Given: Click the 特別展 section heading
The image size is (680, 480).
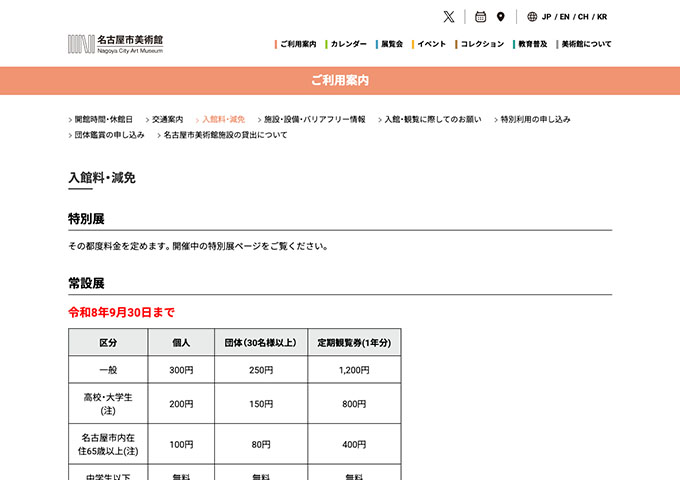Looking at the screenshot, I should [x=86, y=219].
